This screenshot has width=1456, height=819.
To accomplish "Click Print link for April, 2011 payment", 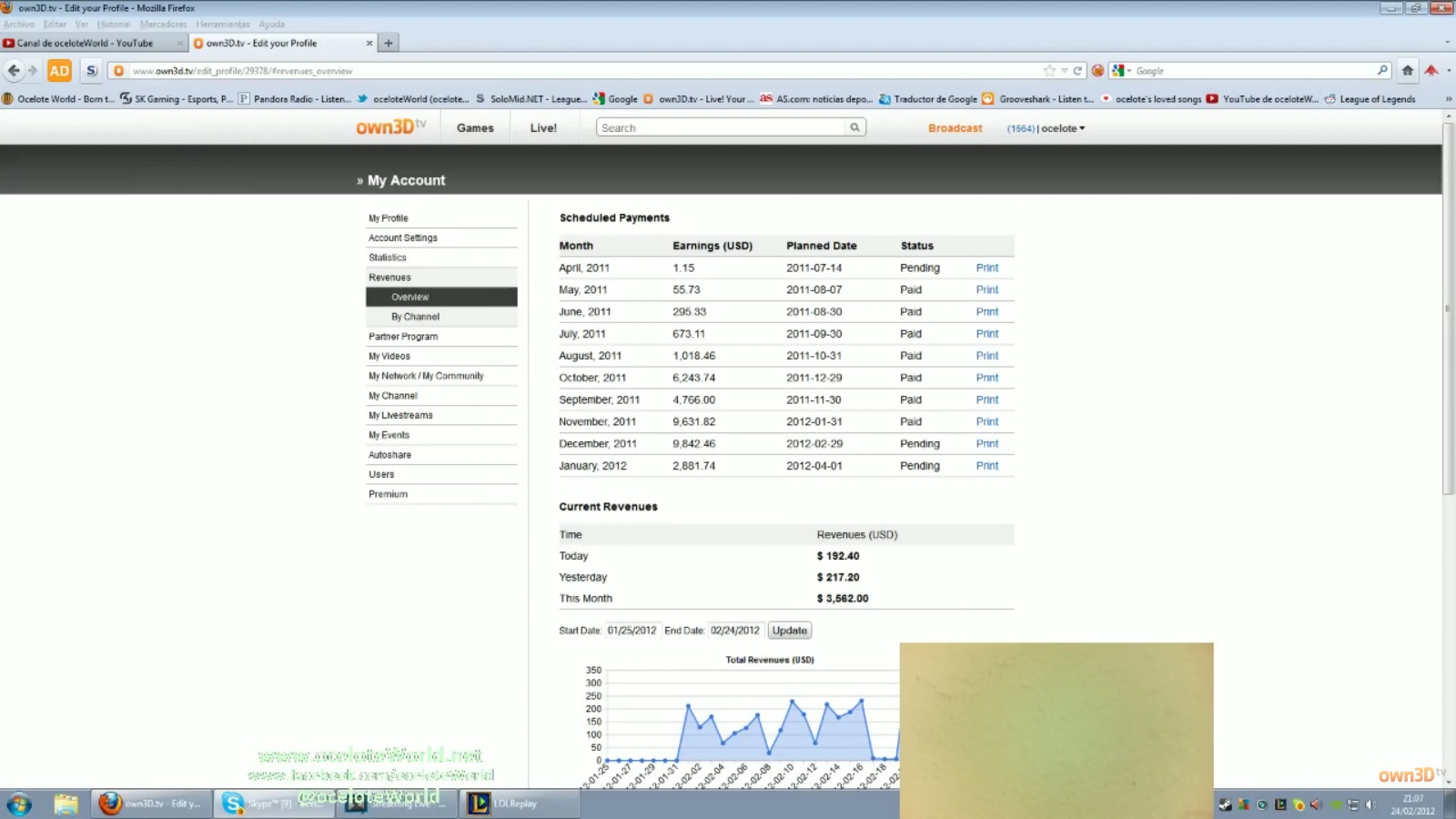I will 986,268.
